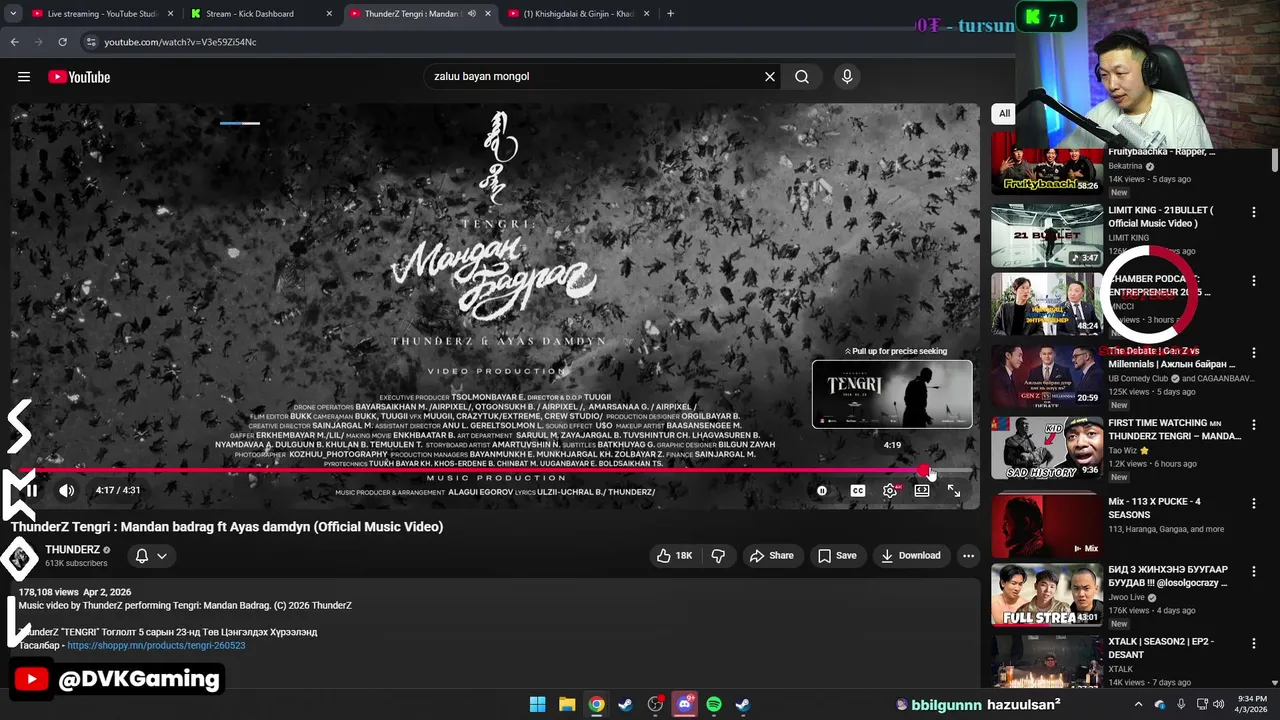
Task: Open the YouTube guide hamburger menu
Action: [24, 77]
